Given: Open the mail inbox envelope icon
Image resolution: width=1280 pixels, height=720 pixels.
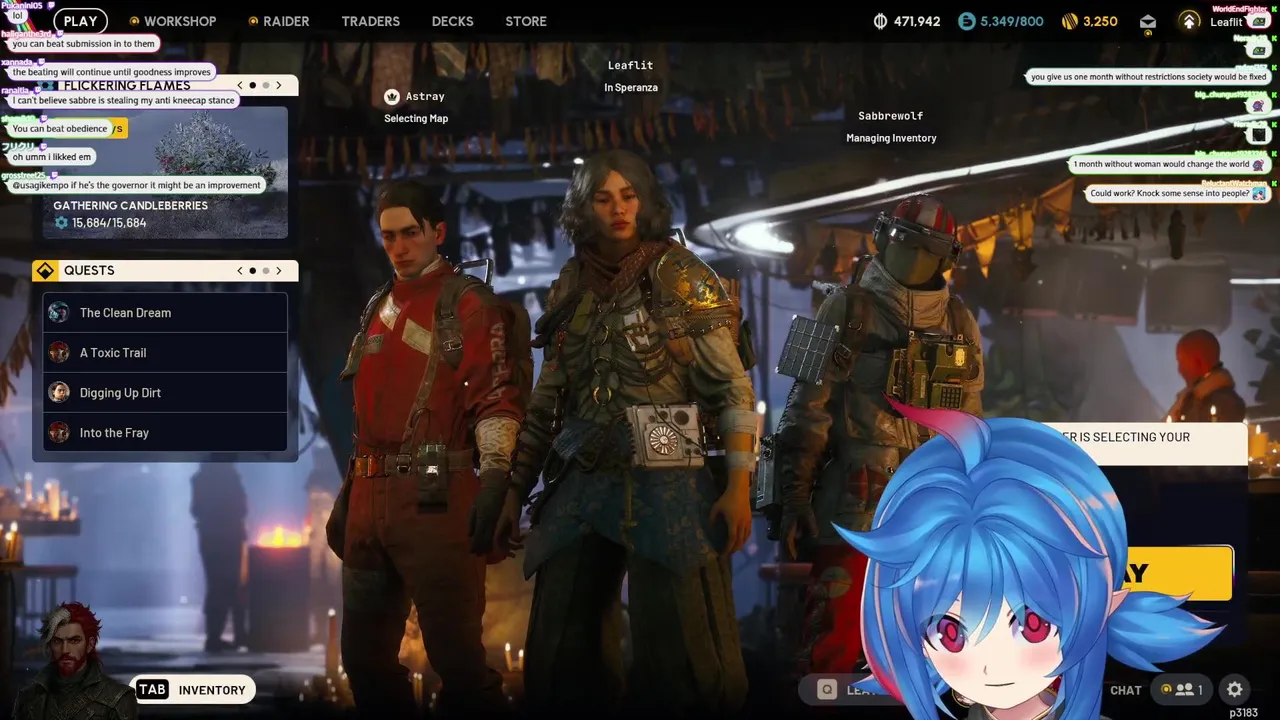Looking at the screenshot, I should [1148, 22].
